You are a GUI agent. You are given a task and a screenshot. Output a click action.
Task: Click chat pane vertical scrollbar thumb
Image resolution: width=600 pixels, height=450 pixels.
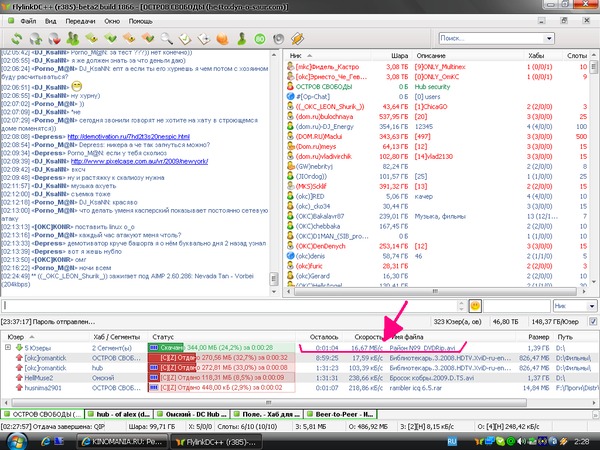pyautogui.click(x=274, y=278)
